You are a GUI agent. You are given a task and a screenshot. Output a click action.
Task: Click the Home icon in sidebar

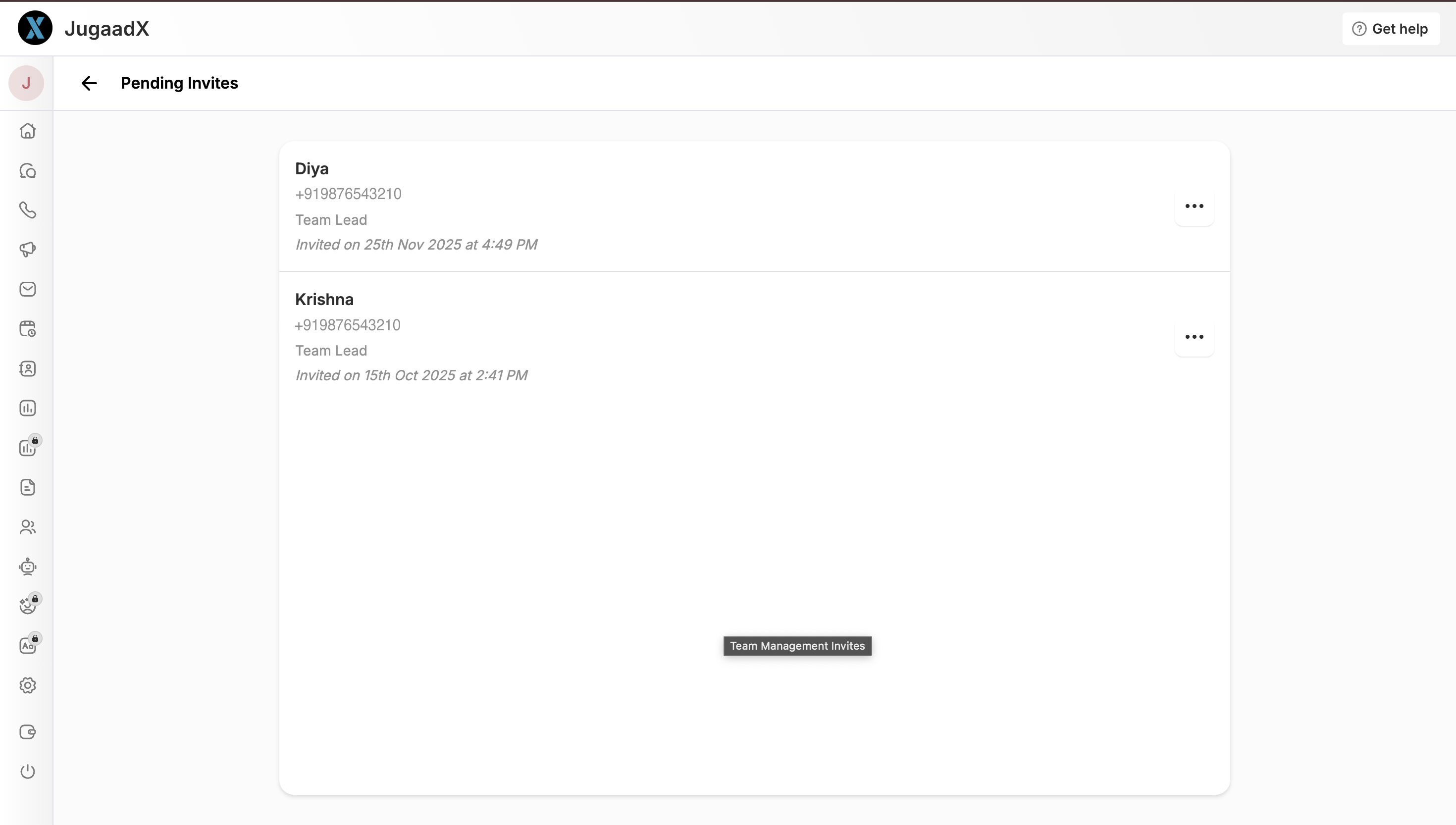click(27, 131)
